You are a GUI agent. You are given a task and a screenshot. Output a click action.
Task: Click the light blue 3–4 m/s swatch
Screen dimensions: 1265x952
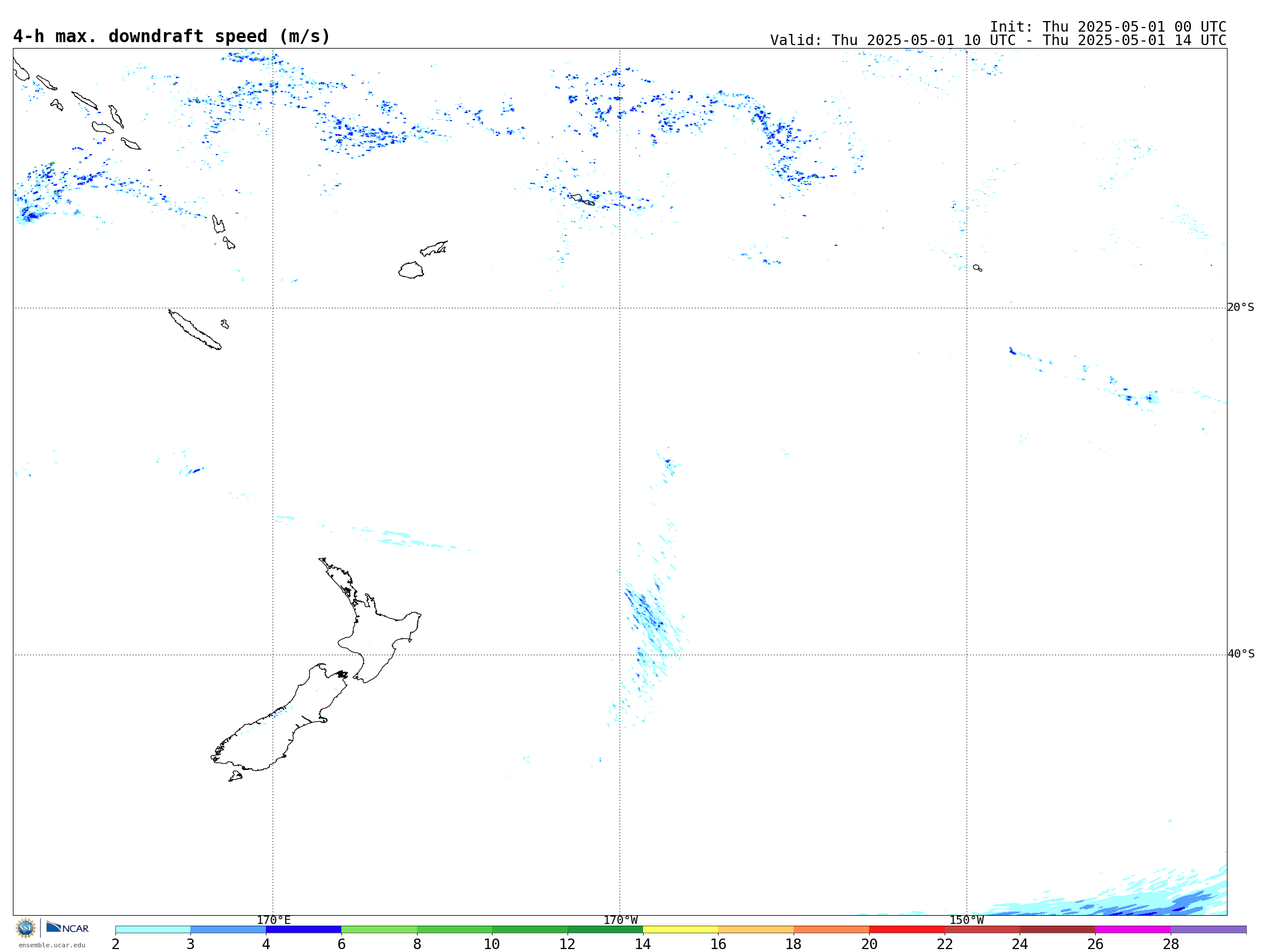228,930
